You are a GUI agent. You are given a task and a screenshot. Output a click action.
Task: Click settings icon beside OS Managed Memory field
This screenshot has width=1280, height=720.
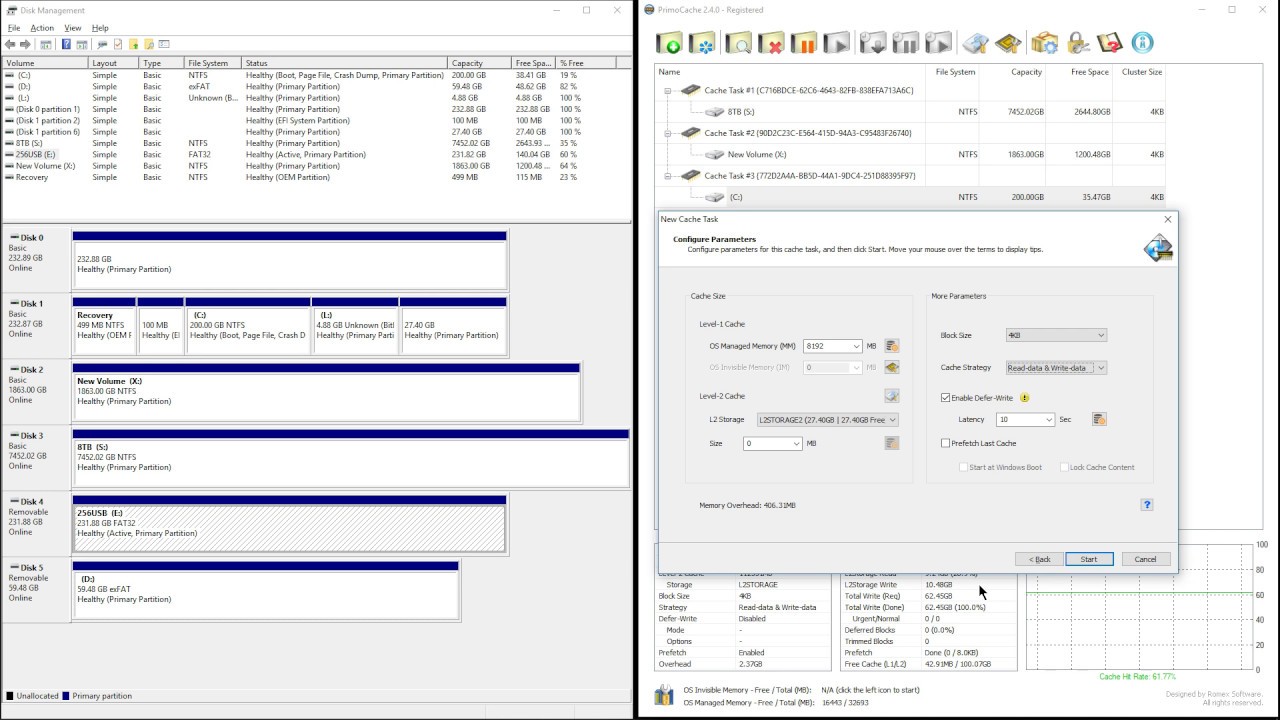[892, 346]
